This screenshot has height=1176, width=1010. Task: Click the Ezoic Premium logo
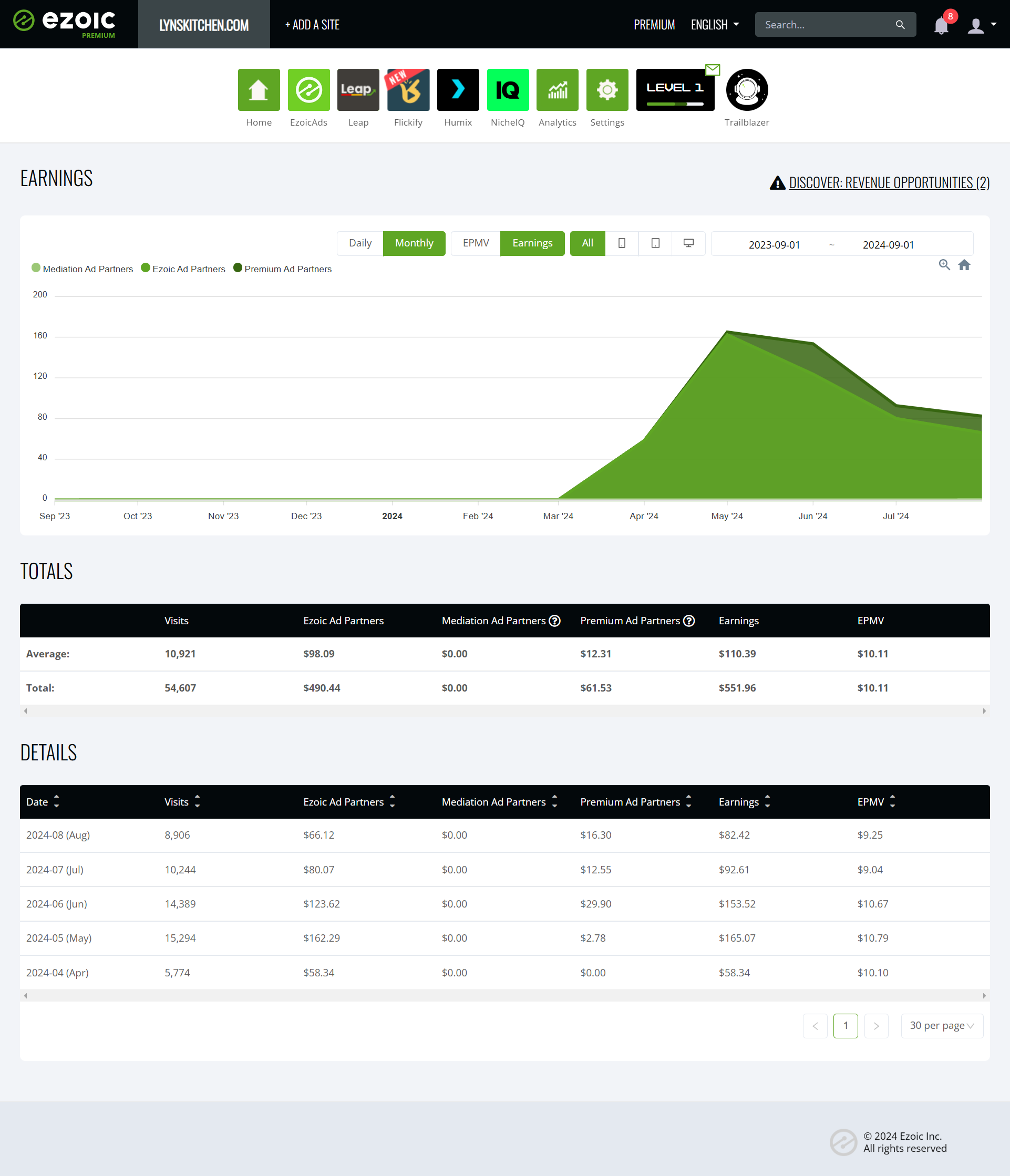(x=64, y=24)
